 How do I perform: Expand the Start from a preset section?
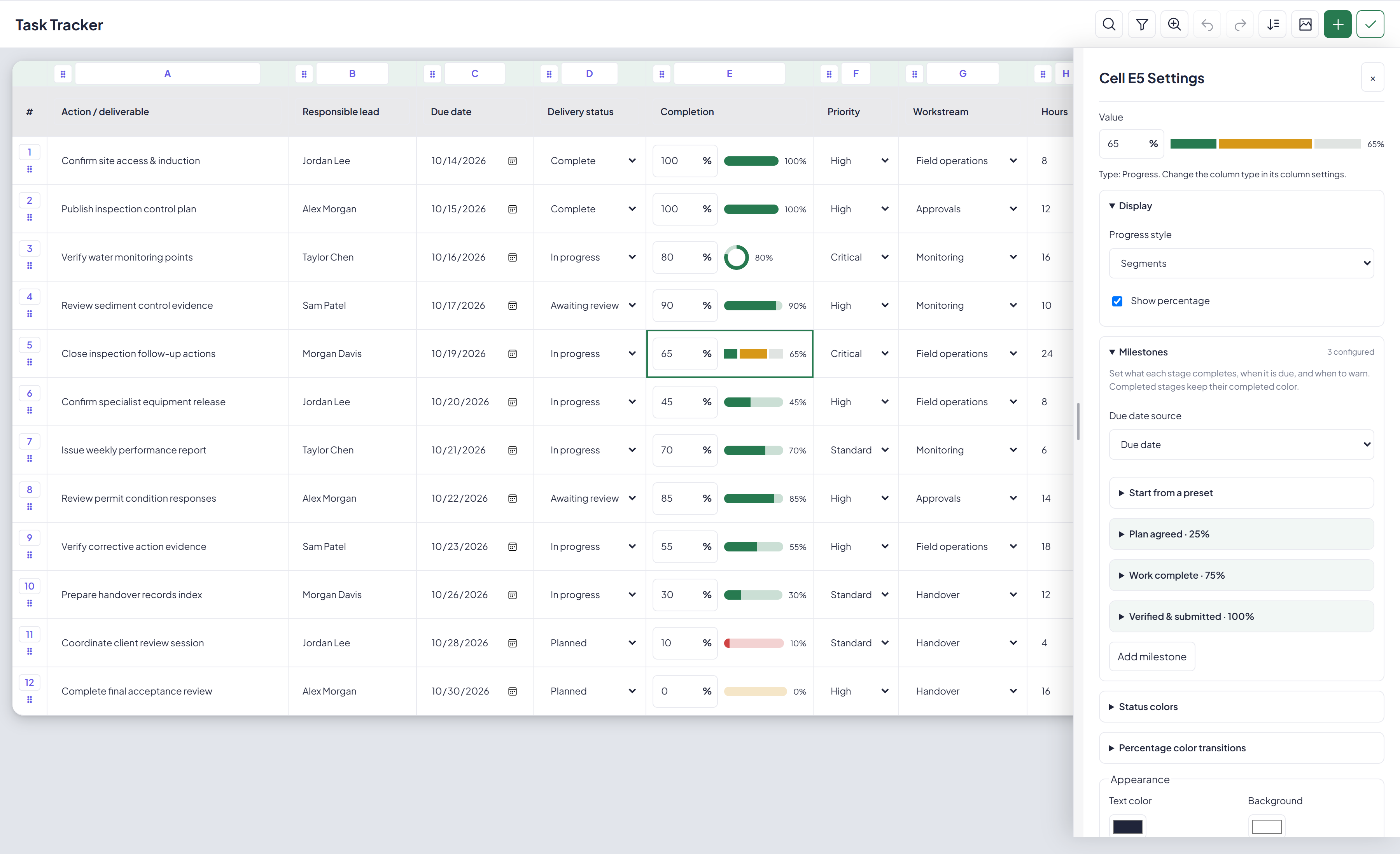1241,493
